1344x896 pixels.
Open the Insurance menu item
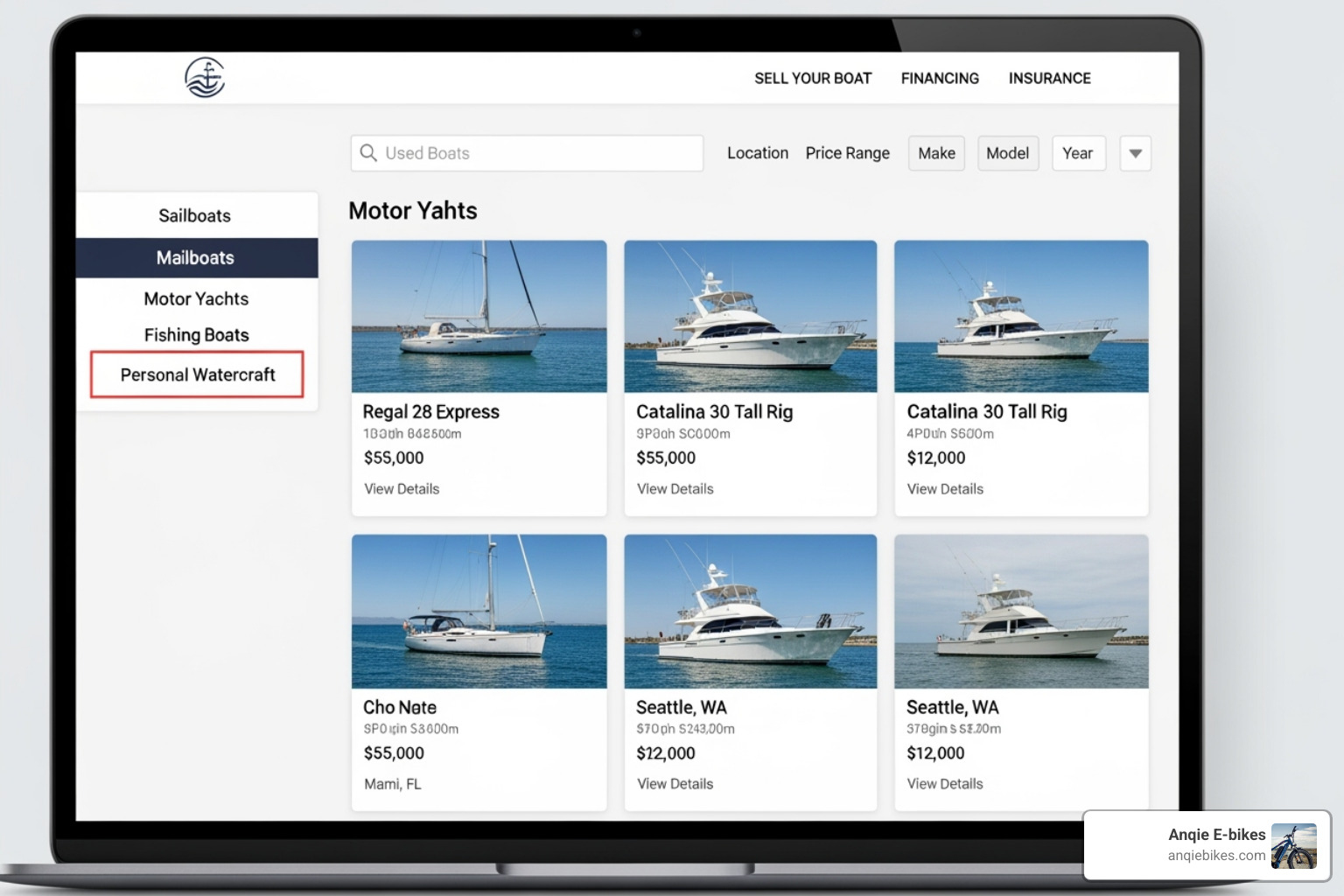(1049, 79)
